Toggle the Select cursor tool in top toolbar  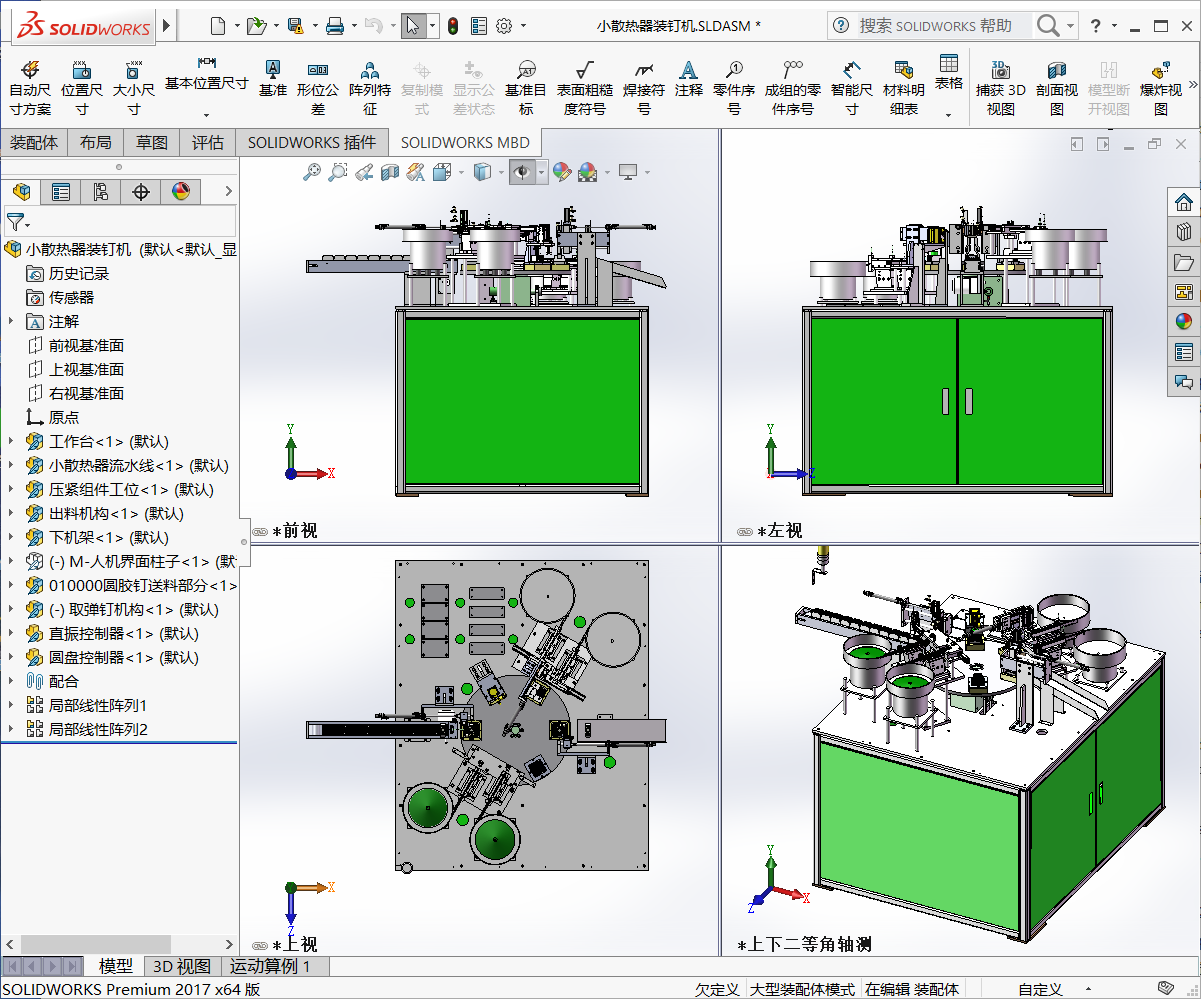pos(414,26)
